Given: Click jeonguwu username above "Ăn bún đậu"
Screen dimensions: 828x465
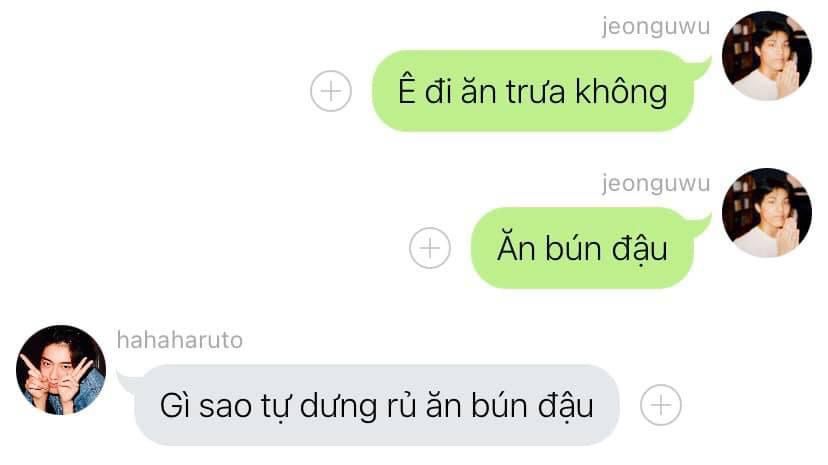Looking at the screenshot, I should click(x=656, y=184).
